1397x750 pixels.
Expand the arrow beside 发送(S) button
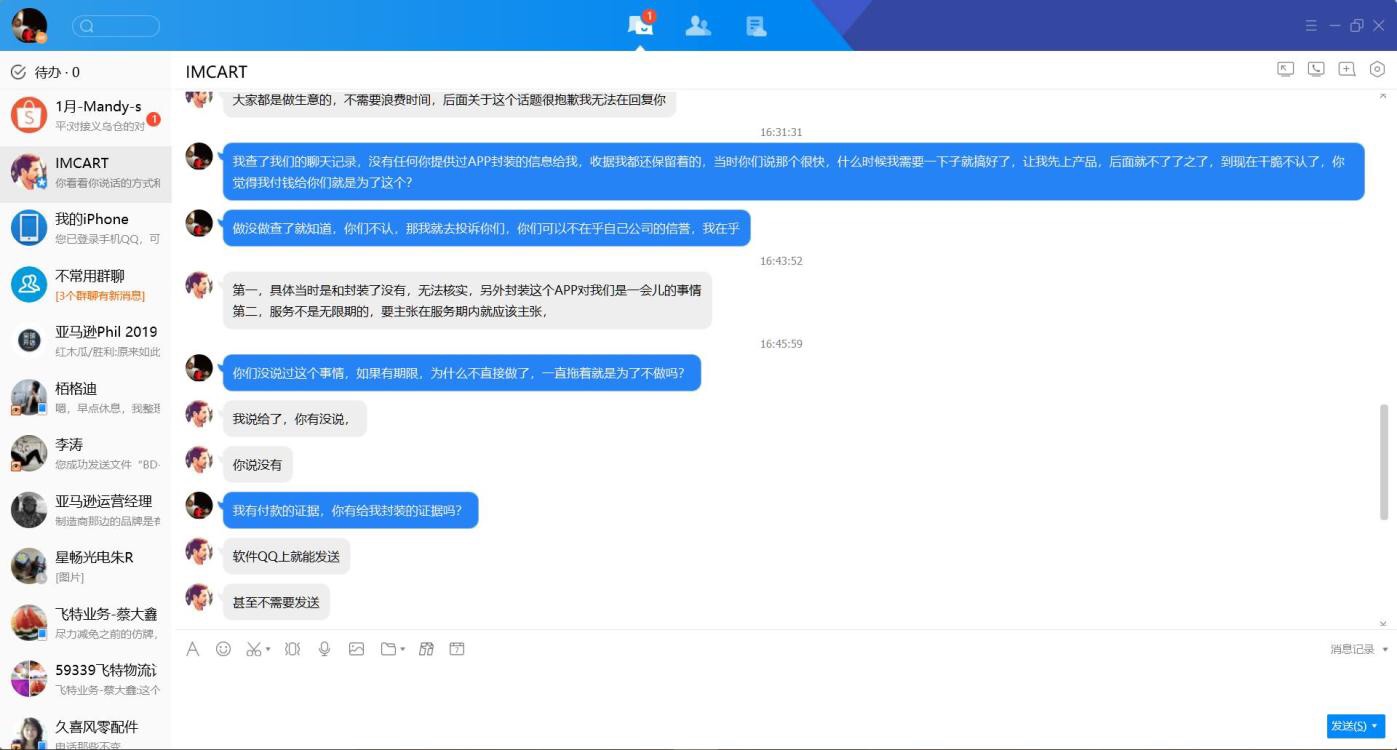pos(1375,726)
